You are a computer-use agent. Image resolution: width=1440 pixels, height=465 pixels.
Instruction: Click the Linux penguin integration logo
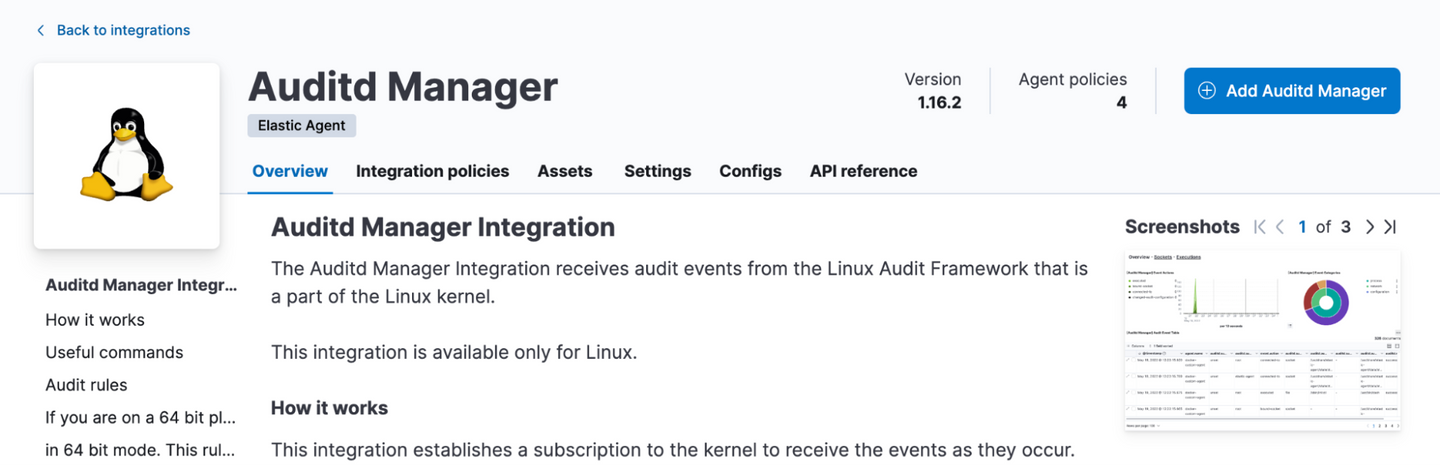127,156
